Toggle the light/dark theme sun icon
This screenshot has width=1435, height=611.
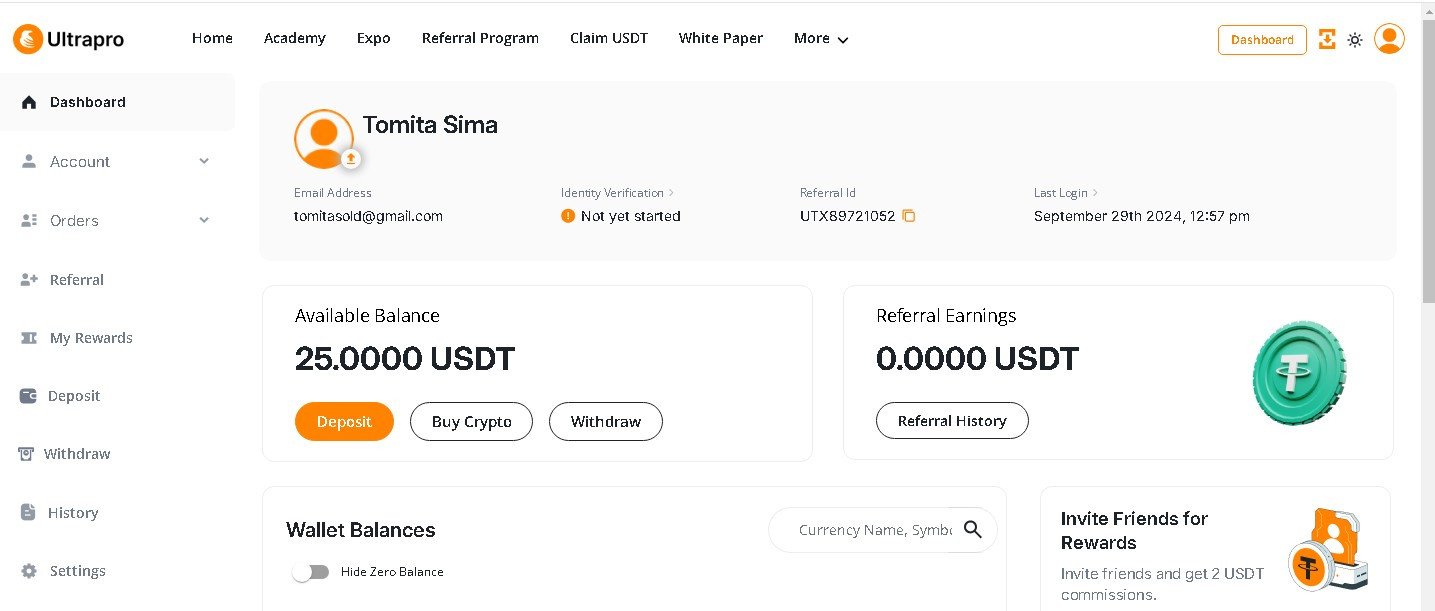click(1355, 40)
